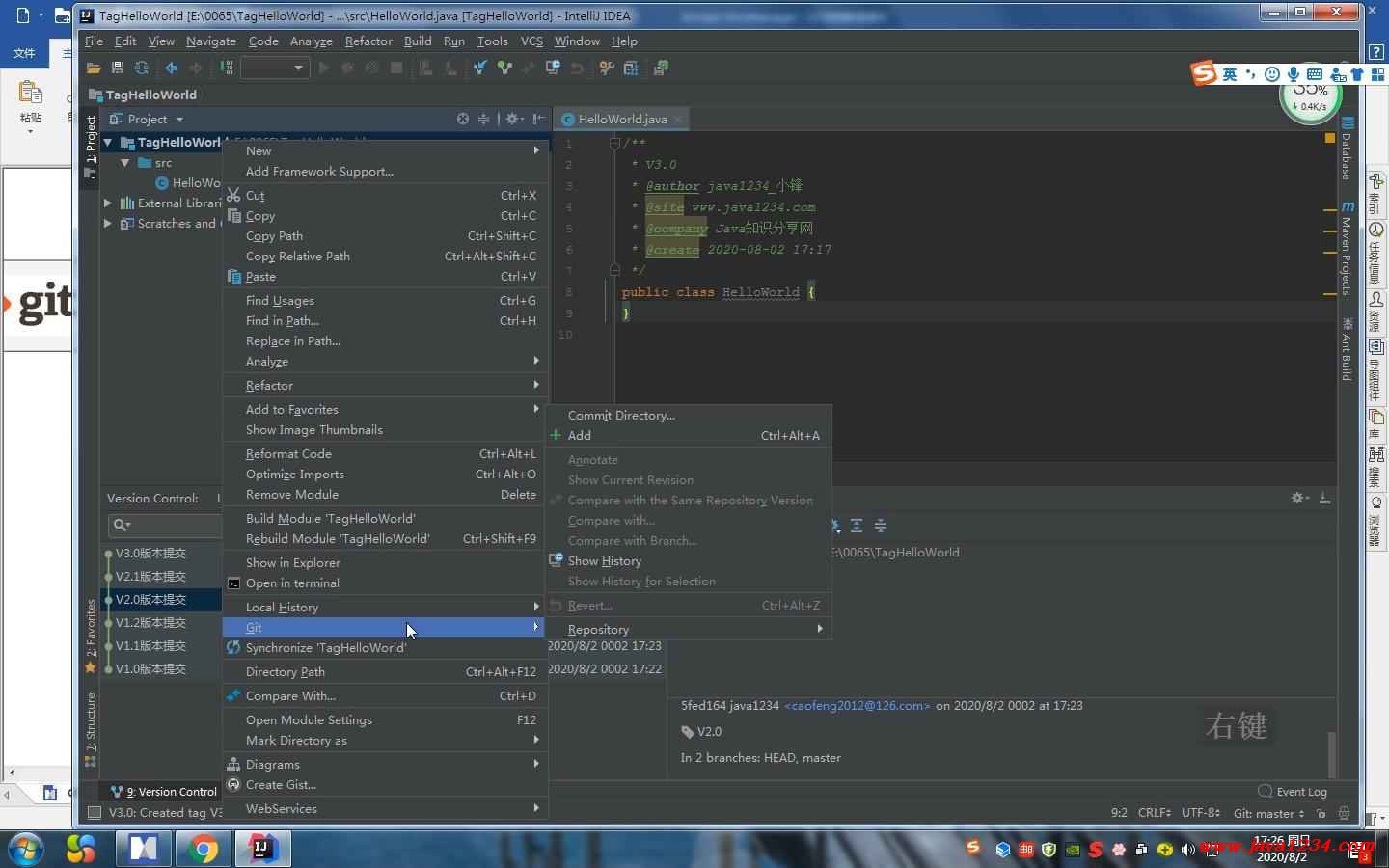Viewport: 1389px width, 868px height.
Task: Click the SDK manager toolbar icon
Action: pos(661,68)
